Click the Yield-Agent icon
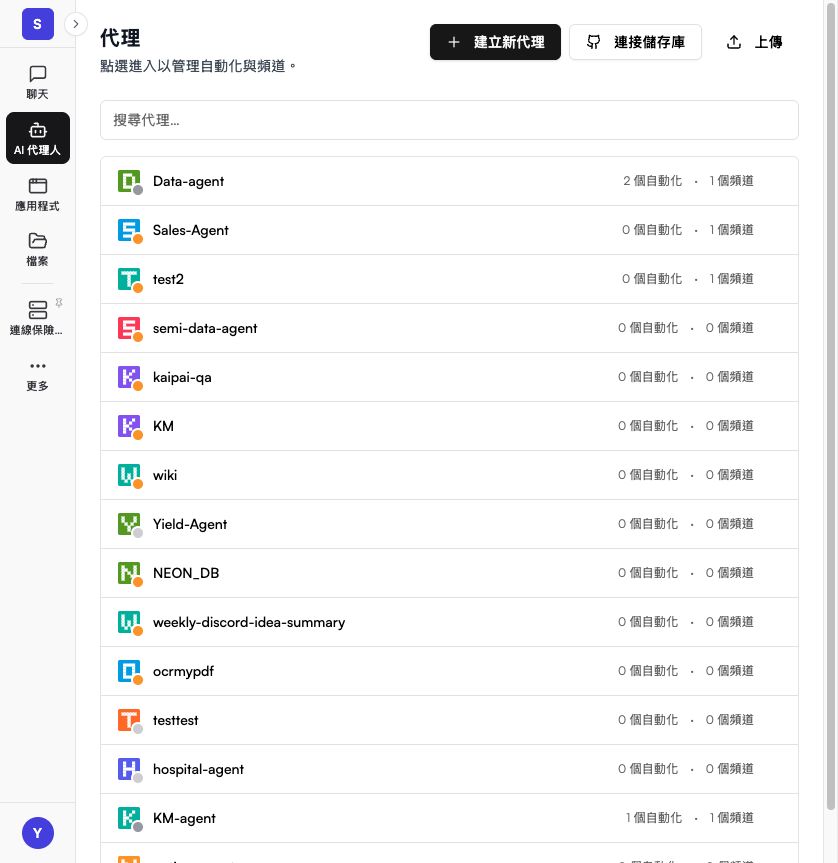Image resolution: width=838 pixels, height=863 pixels. pyautogui.click(x=130, y=525)
